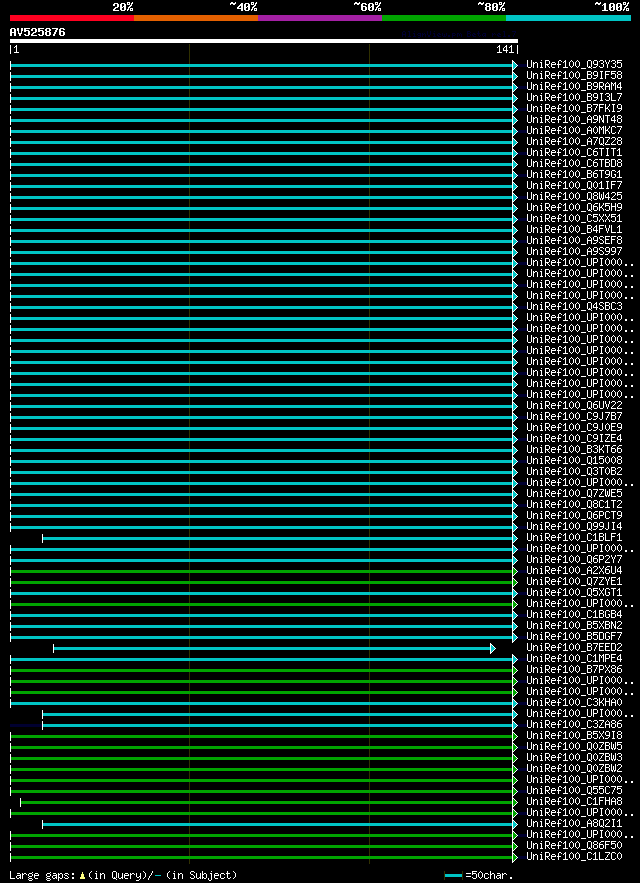This screenshot has width=640, height=883.
Task: Click the green alignment bar for UniRef100_B7PX86
Action: click(x=264, y=670)
